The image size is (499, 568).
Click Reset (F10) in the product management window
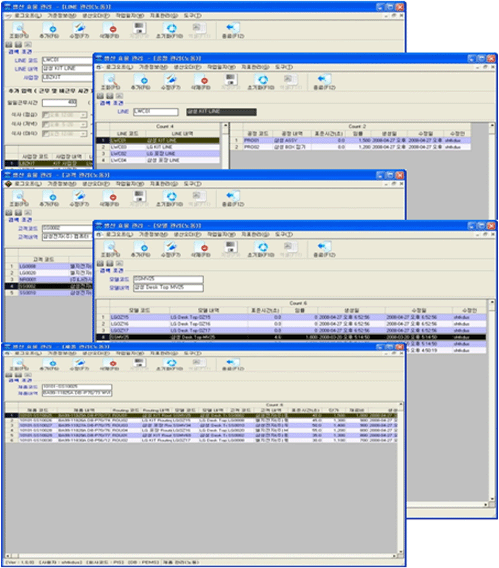[x=169, y=364]
